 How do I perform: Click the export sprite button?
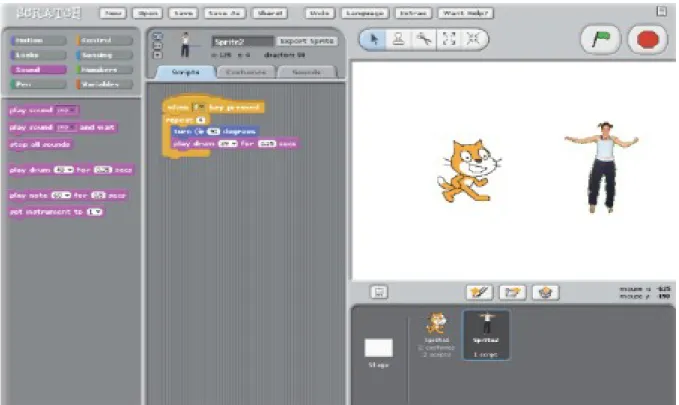click(x=307, y=41)
